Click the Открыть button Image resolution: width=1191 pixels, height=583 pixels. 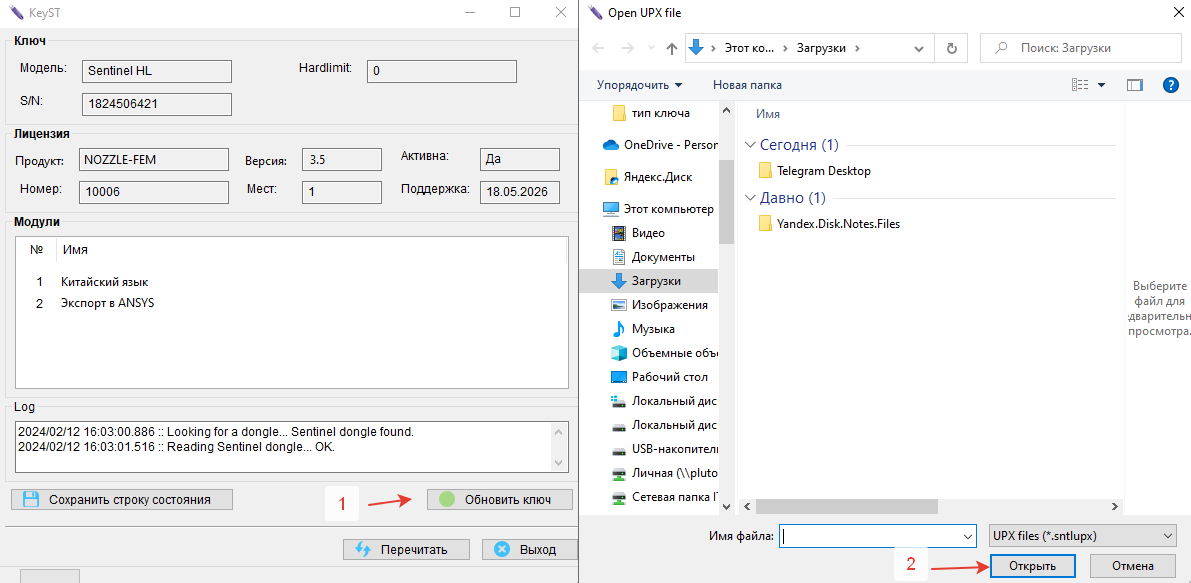coord(1032,566)
